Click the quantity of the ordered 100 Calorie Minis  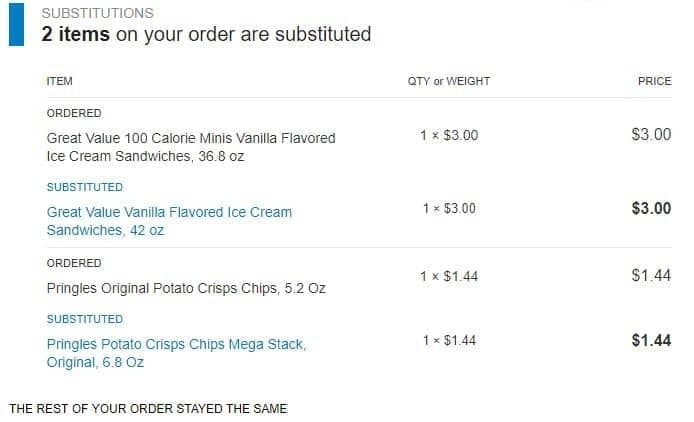(449, 135)
